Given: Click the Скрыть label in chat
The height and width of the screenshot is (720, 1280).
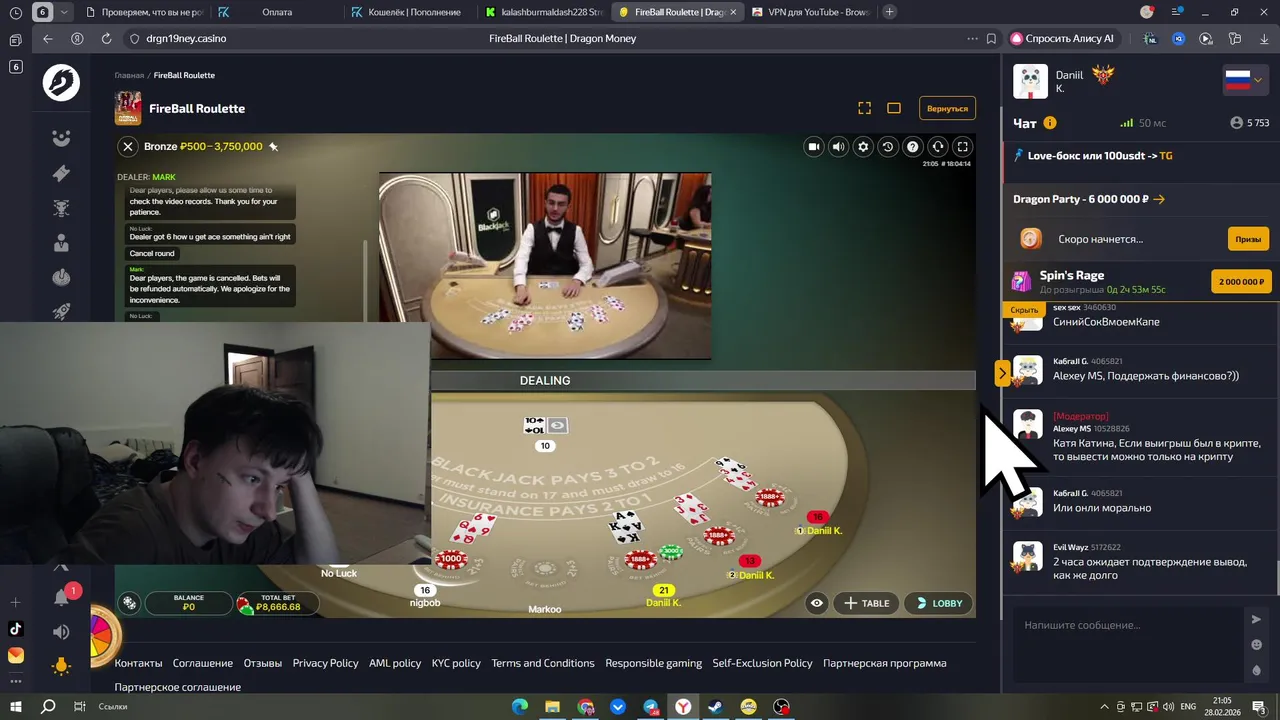Looking at the screenshot, I should pos(1025,310).
